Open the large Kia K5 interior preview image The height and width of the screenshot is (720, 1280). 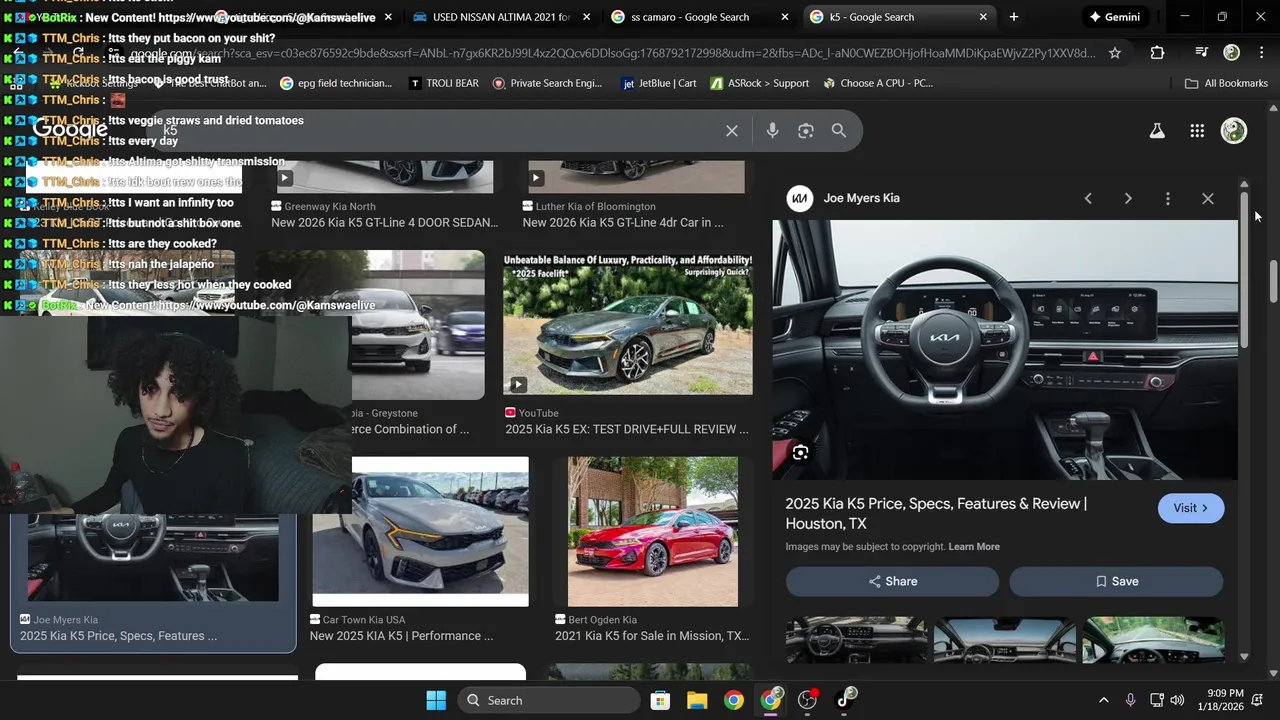1005,350
